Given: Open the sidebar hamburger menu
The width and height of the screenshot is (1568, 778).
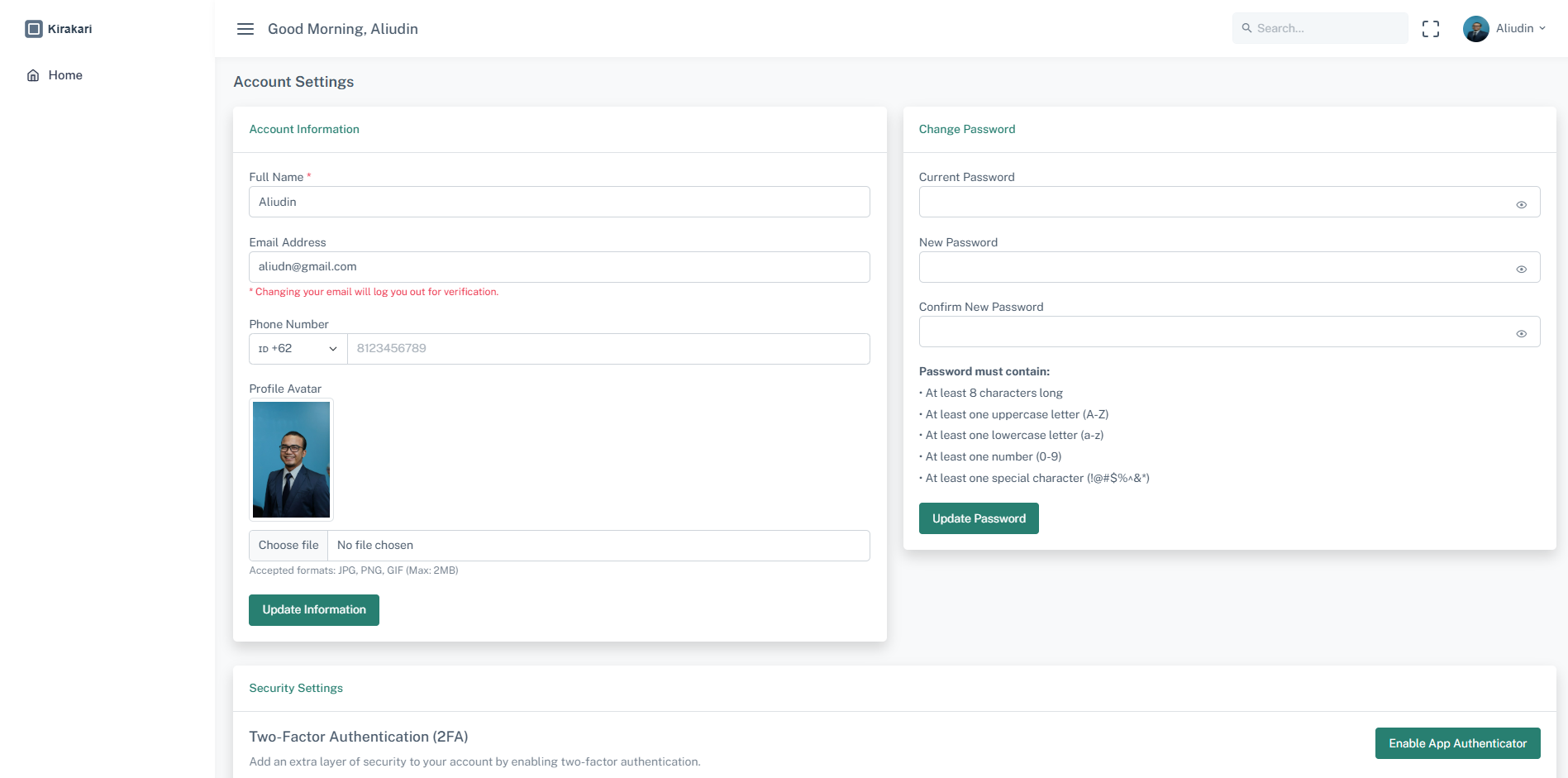Looking at the screenshot, I should click(x=245, y=28).
